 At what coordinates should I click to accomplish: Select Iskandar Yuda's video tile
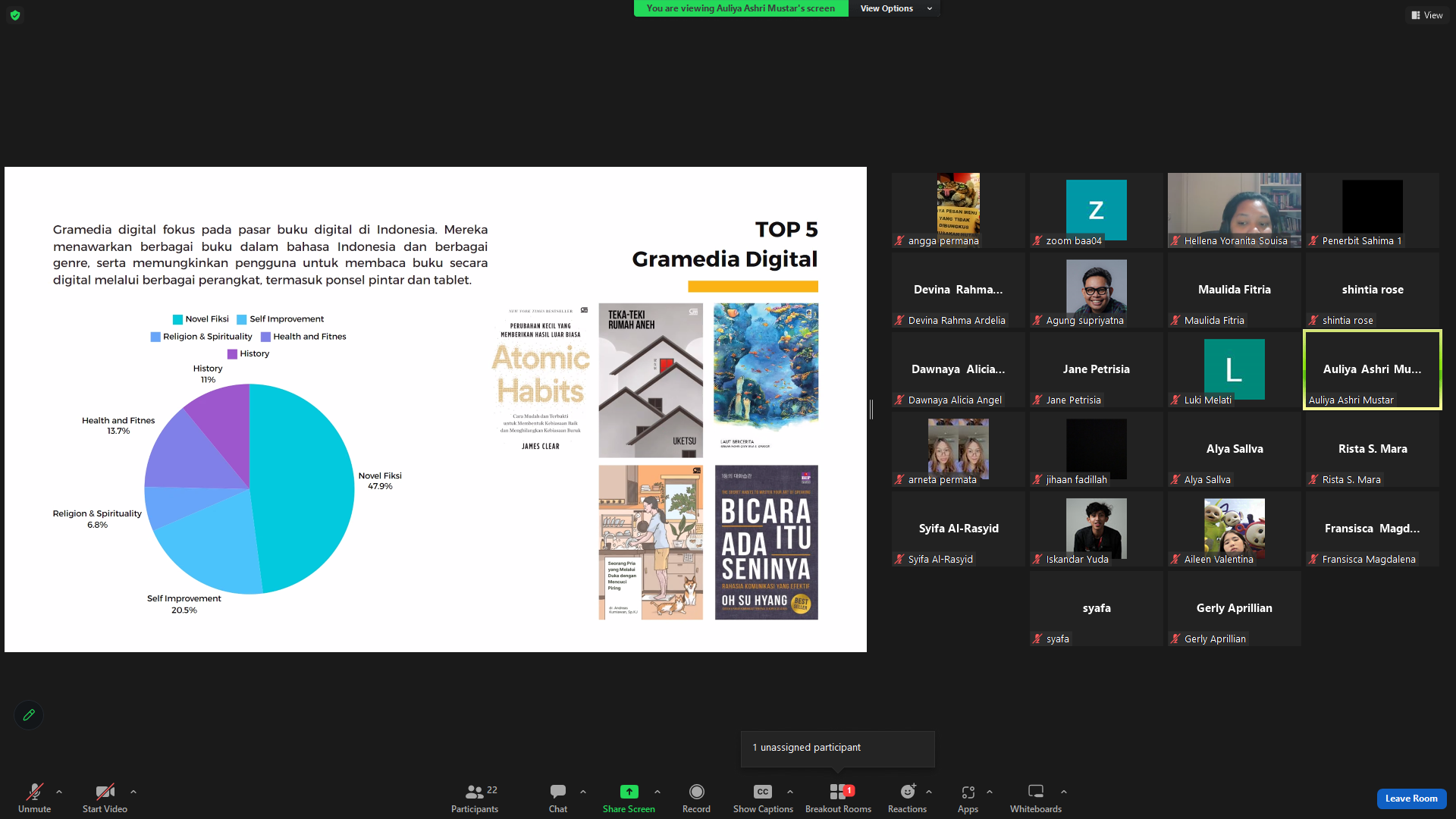tap(1097, 529)
